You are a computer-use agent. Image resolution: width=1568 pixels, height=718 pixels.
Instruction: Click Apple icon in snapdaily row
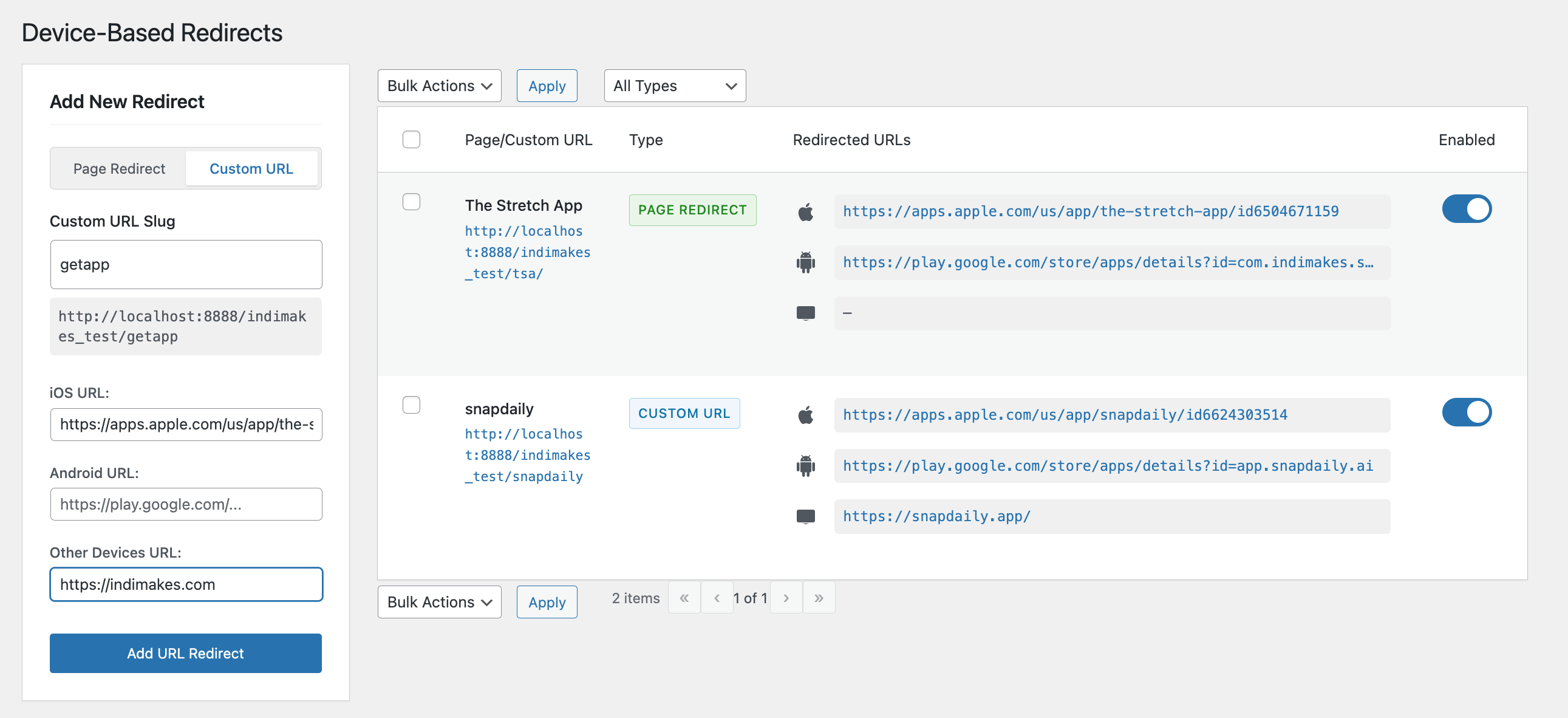click(x=805, y=415)
